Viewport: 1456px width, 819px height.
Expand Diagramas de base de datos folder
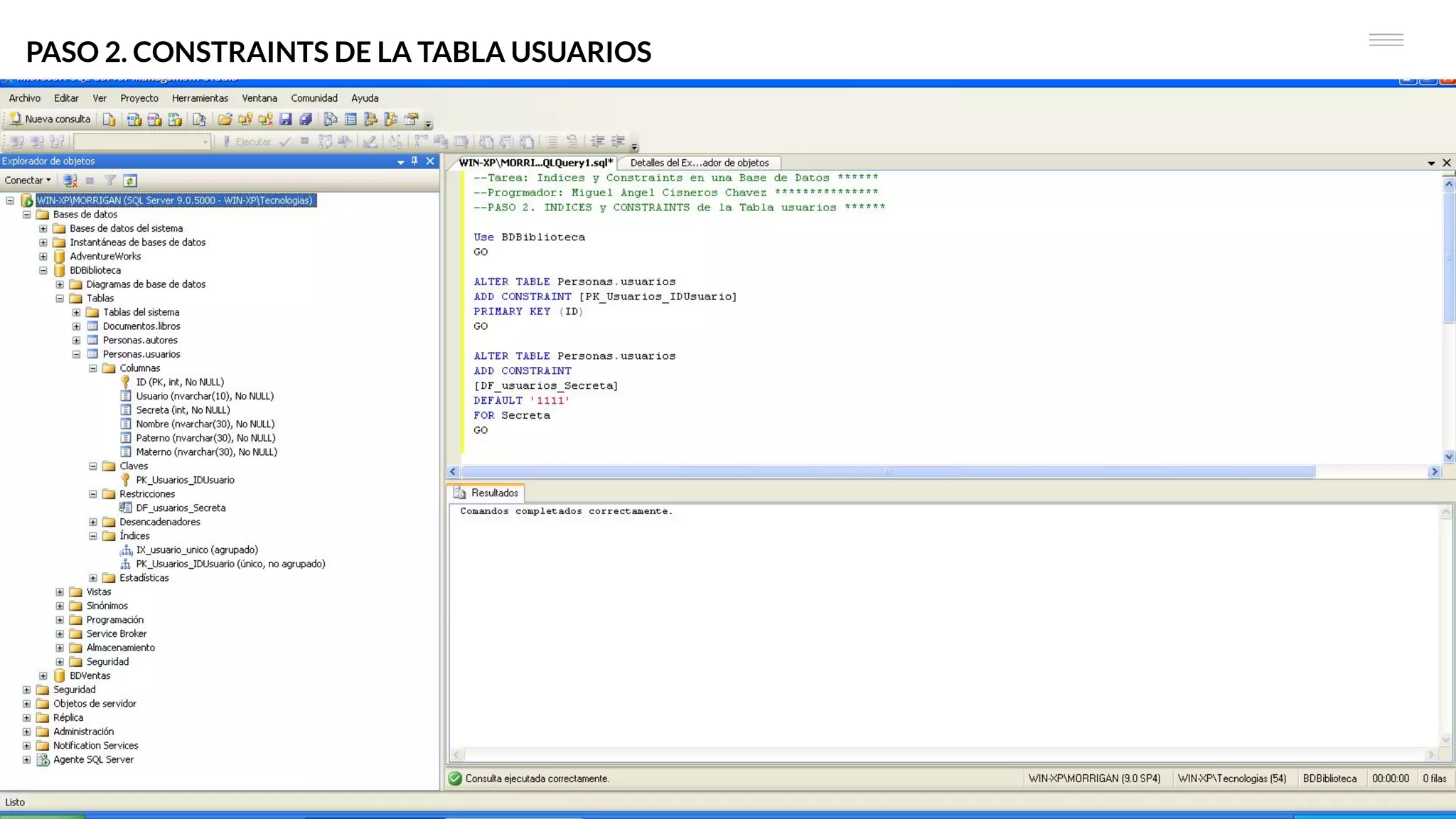pyautogui.click(x=60, y=284)
